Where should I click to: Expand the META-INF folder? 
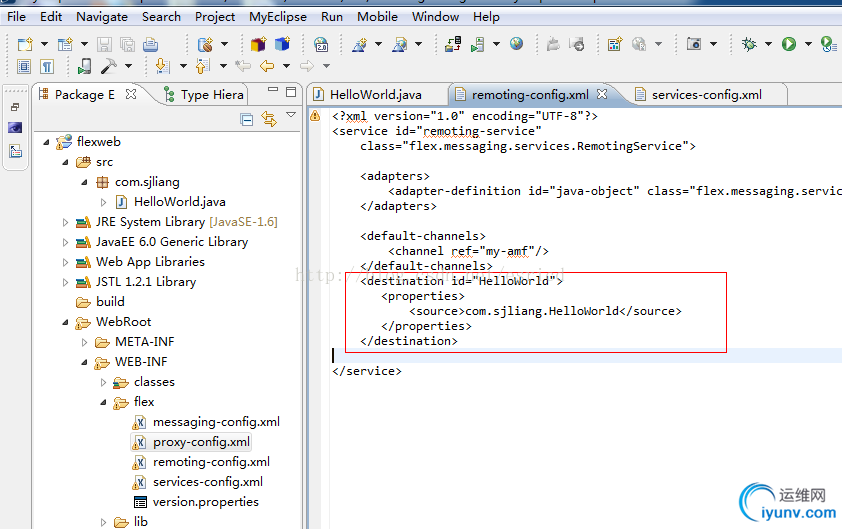[x=84, y=342]
